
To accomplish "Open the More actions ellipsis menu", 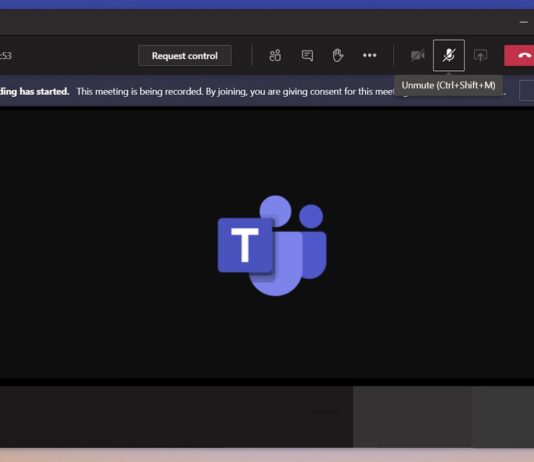I will click(370, 55).
